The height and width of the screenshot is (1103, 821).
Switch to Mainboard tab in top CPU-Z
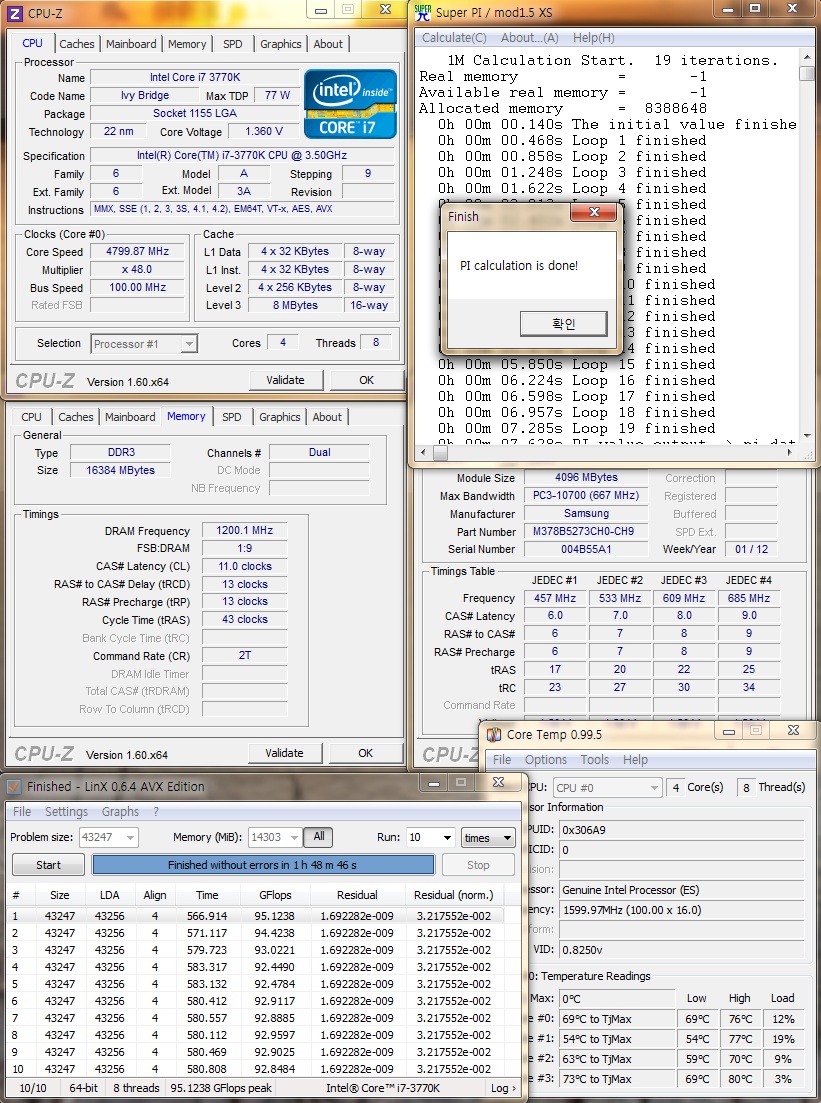point(131,44)
